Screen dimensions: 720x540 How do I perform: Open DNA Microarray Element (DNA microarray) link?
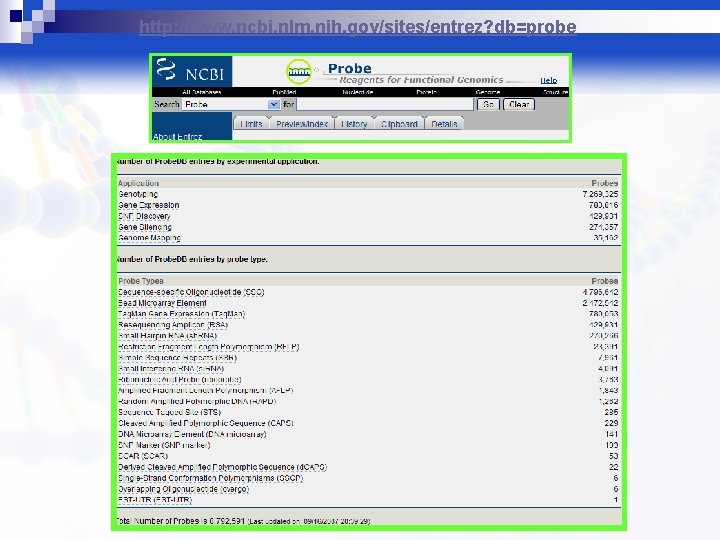pos(192,434)
